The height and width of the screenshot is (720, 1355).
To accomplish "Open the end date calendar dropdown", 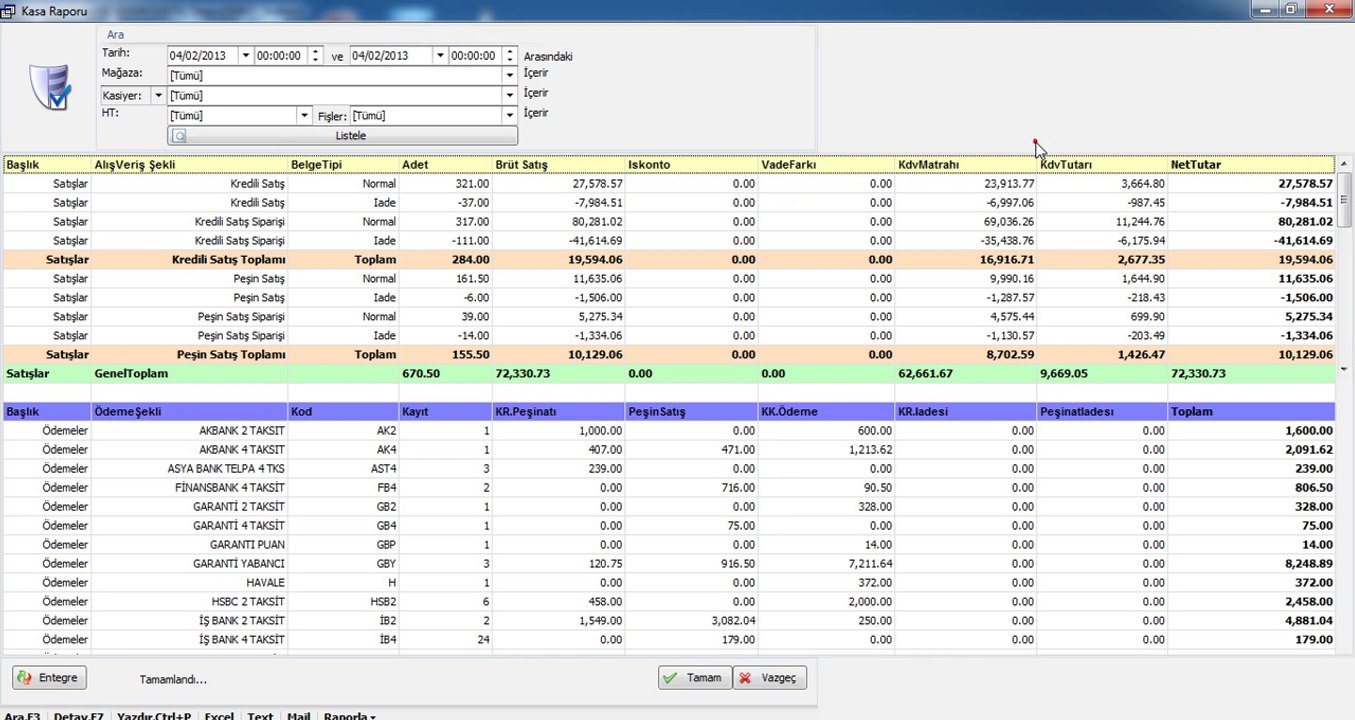I will pyautogui.click(x=439, y=56).
